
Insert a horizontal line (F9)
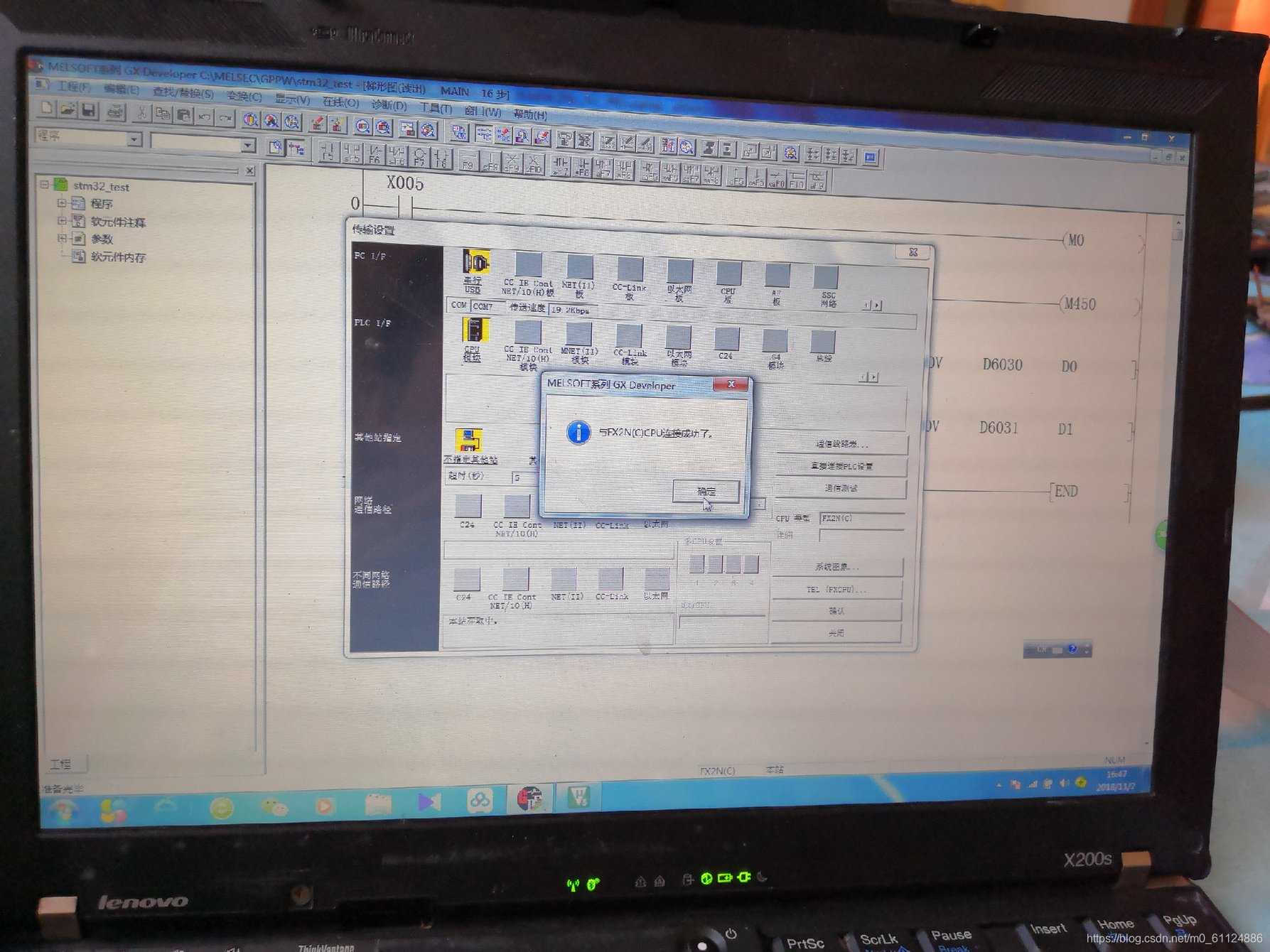[x=468, y=159]
